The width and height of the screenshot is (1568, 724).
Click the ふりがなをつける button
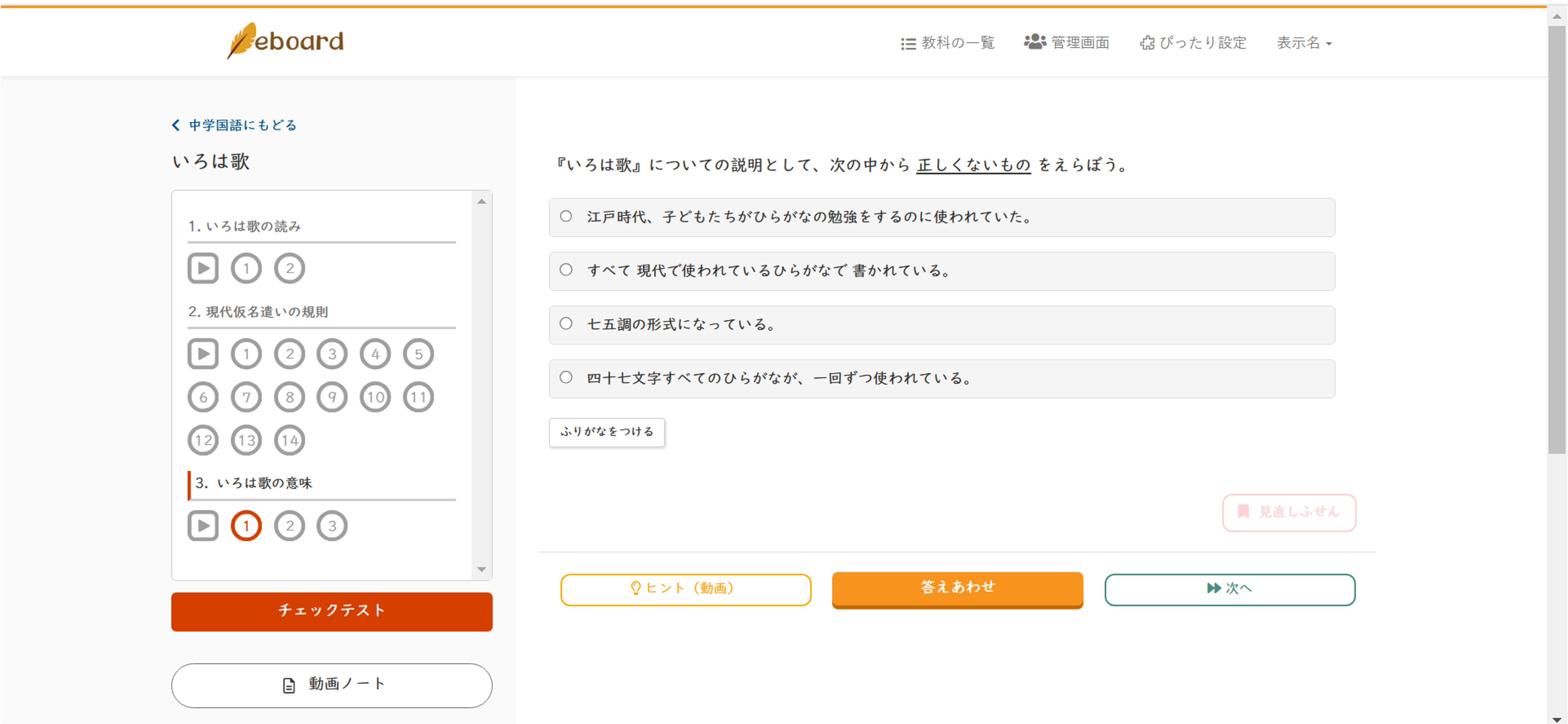coord(606,432)
